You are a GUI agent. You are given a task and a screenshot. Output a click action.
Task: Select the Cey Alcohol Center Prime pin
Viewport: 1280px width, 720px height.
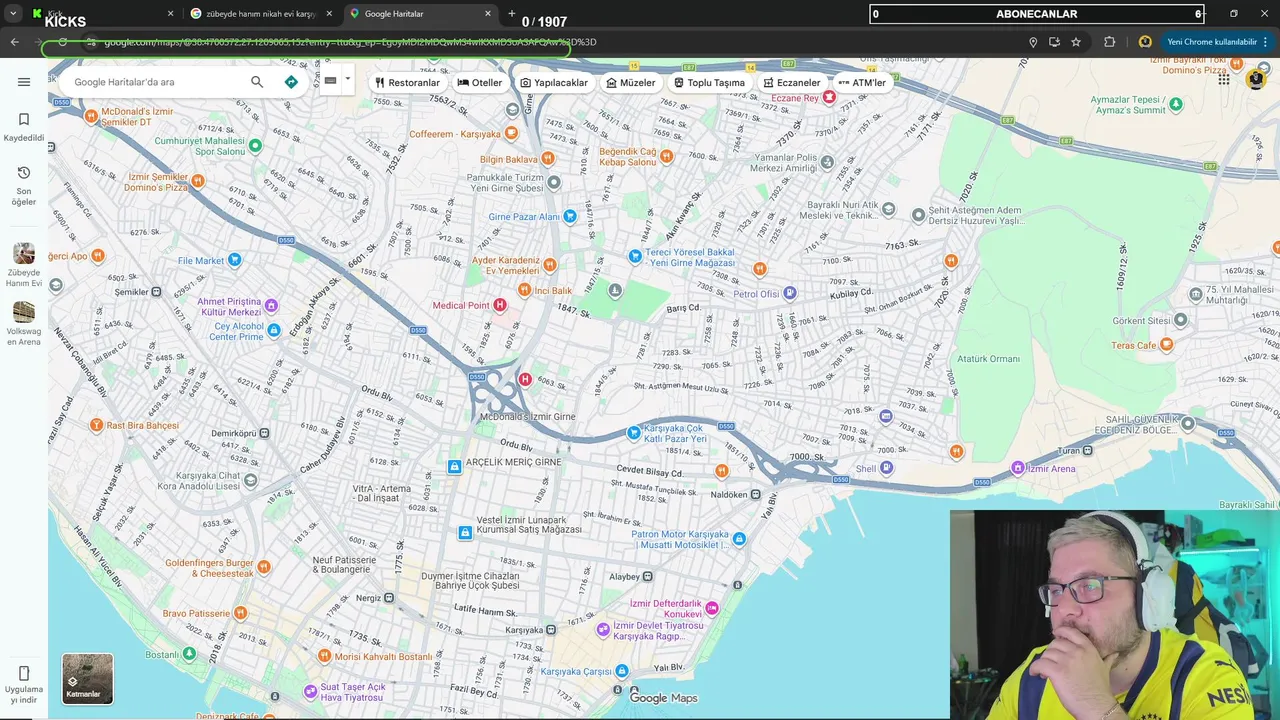pos(274,331)
